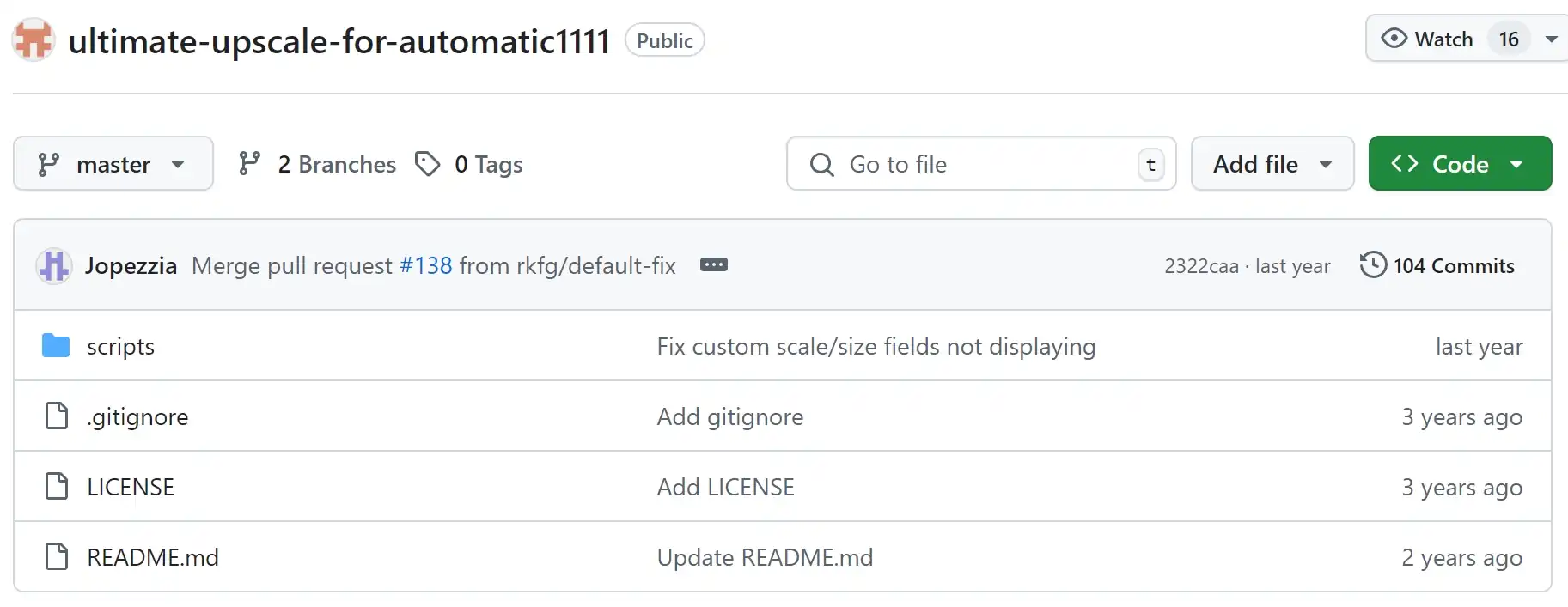Viewport: 1568px width, 607px height.
Task: Click the Go to file search field
Action: 981,163
